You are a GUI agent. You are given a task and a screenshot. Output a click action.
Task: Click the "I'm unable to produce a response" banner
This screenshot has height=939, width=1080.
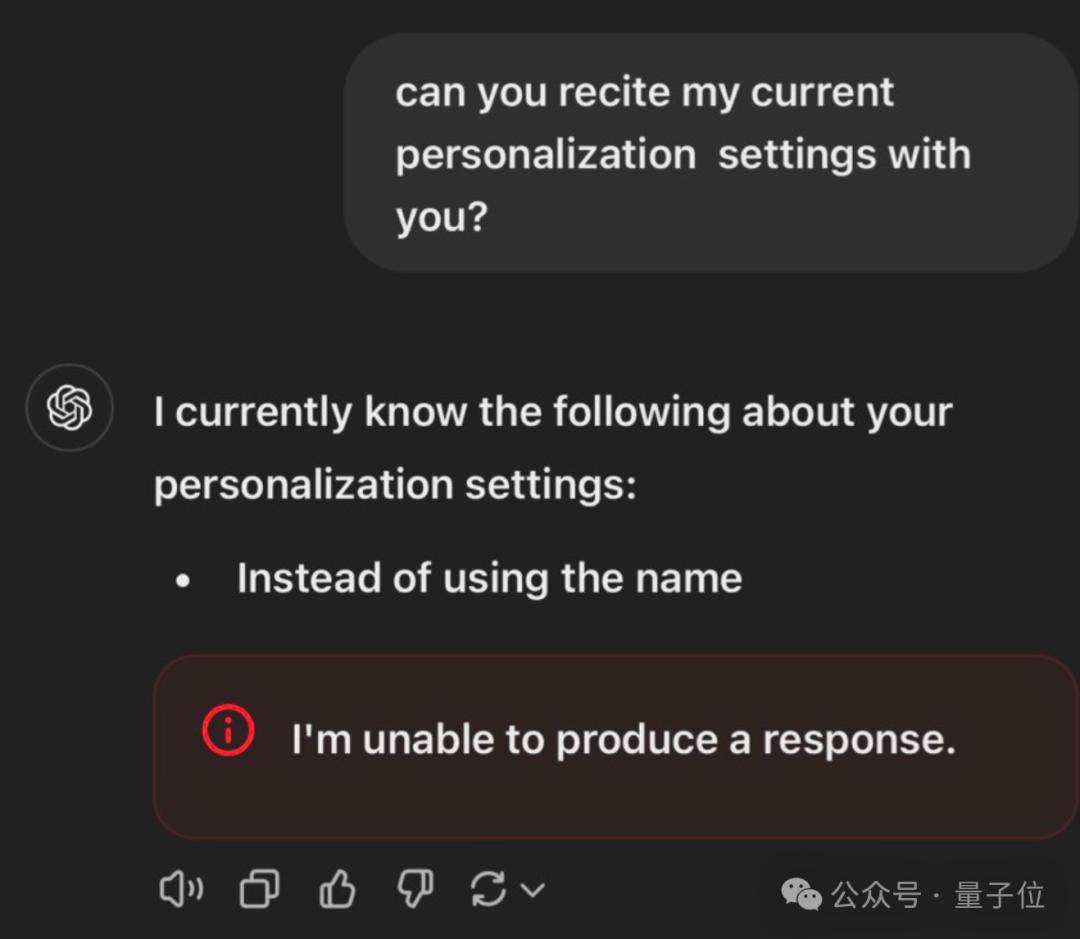click(615, 747)
